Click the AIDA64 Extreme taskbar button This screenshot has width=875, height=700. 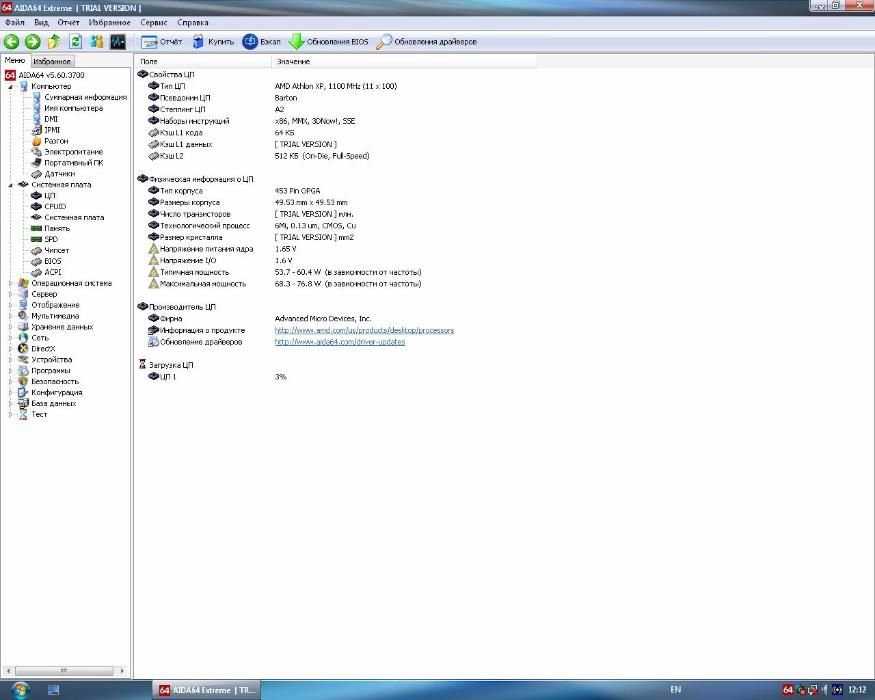pyautogui.click(x=206, y=691)
